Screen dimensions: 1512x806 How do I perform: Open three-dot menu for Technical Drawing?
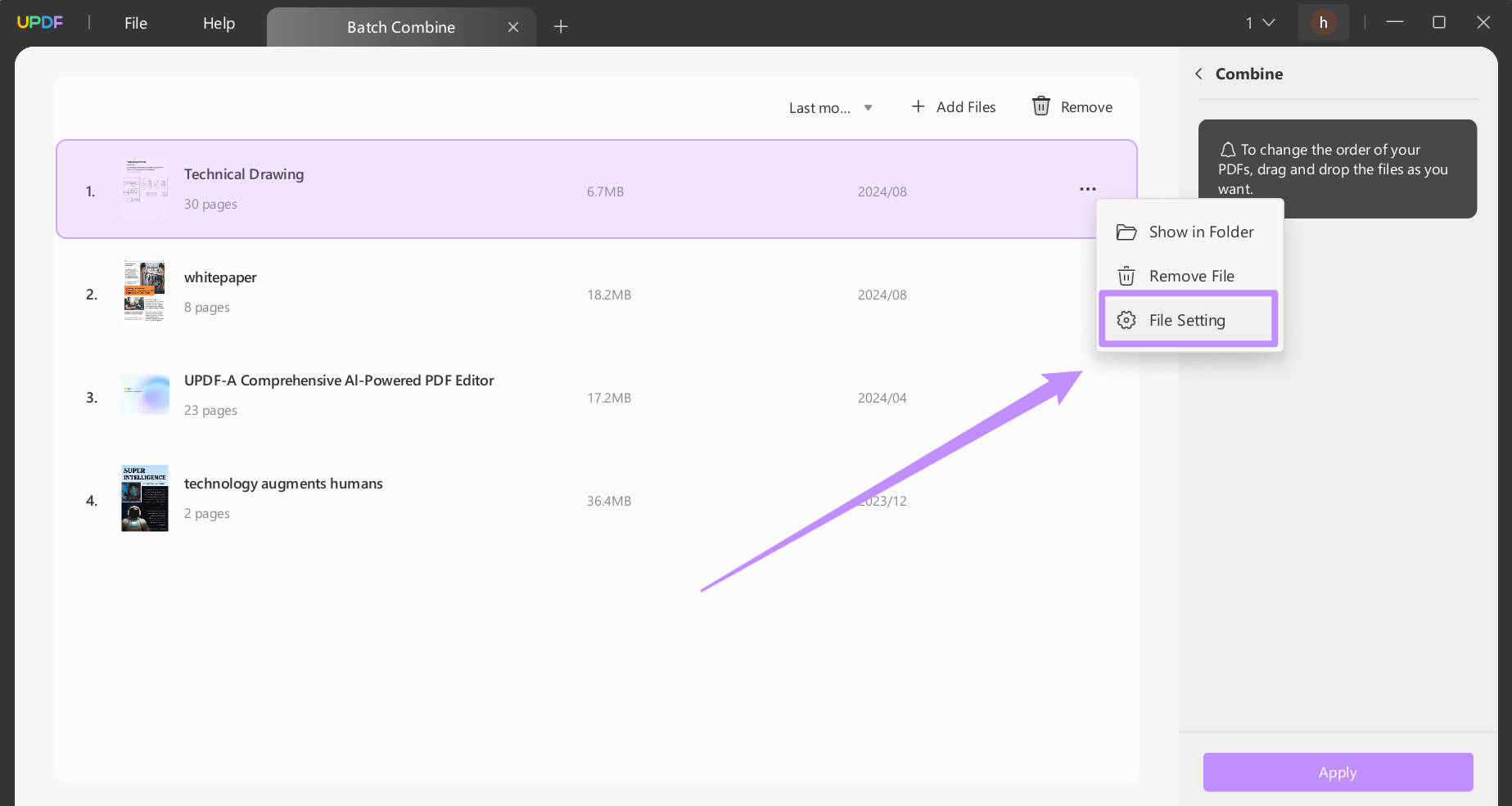tap(1087, 189)
